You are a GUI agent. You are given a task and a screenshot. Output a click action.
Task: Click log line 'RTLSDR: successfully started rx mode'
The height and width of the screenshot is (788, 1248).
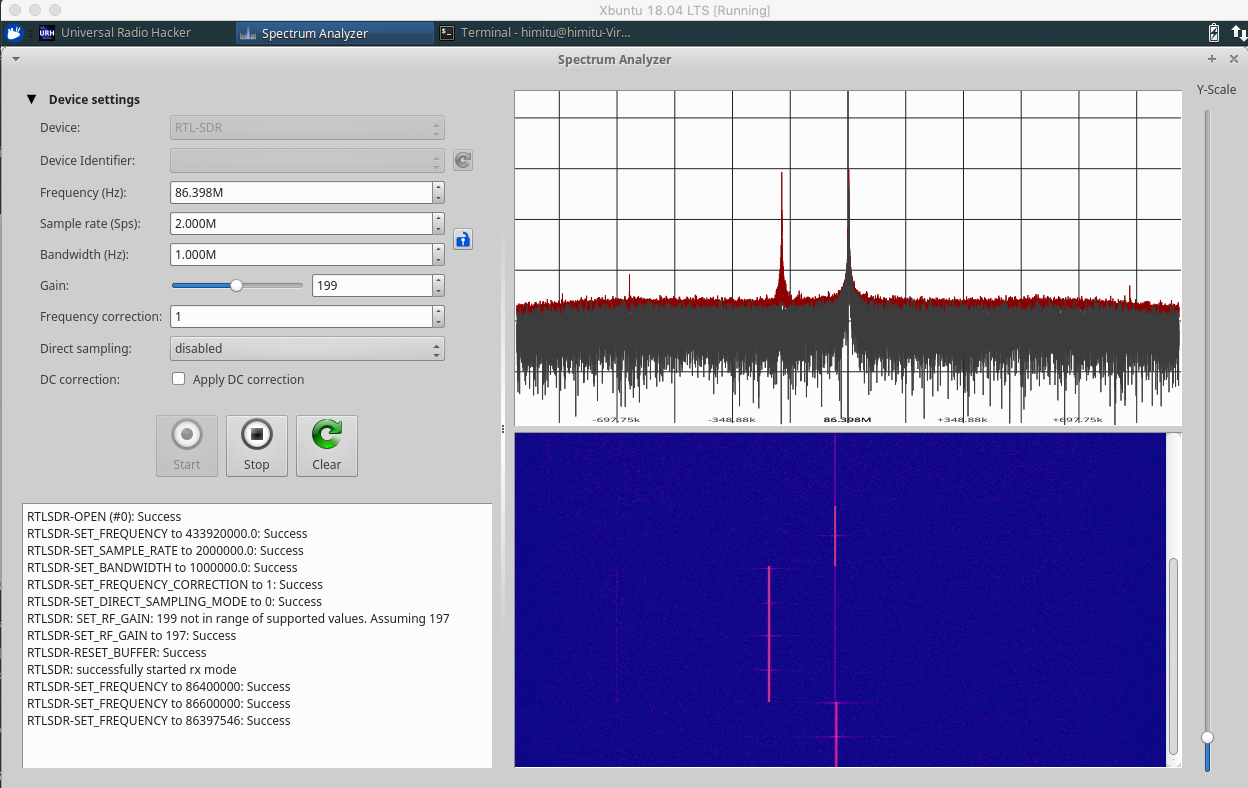(132, 670)
